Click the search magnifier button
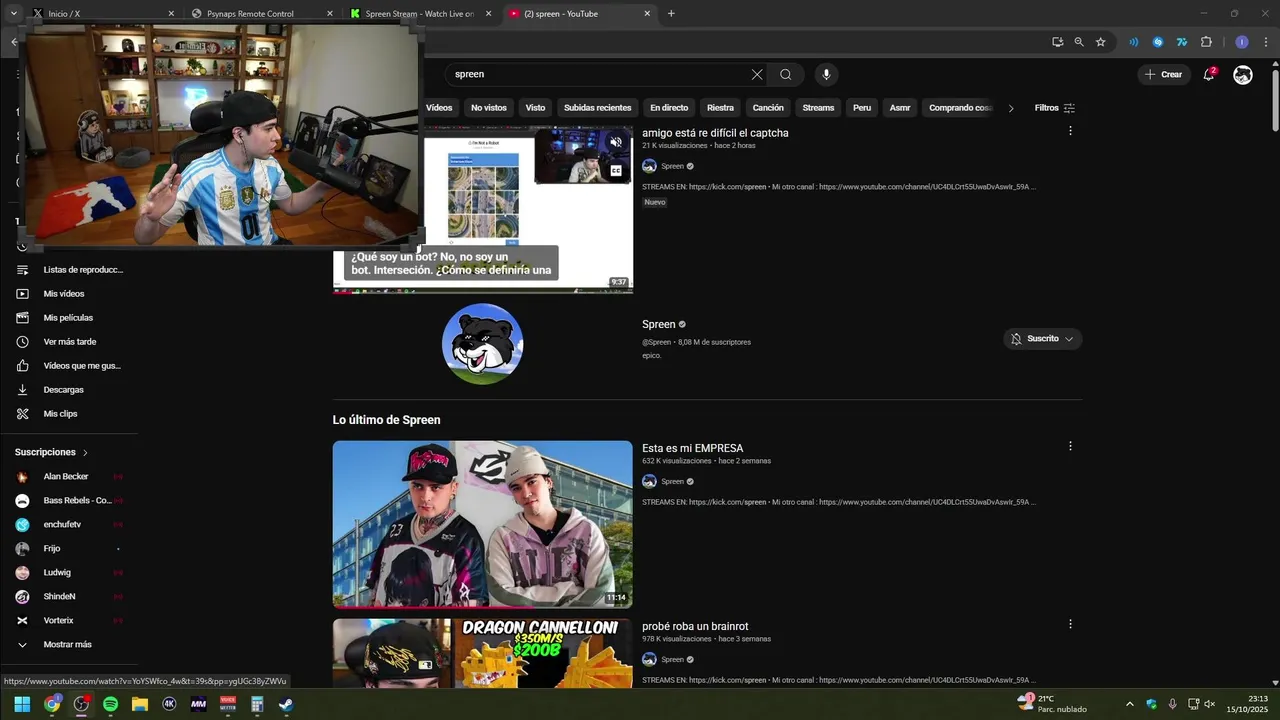The width and height of the screenshot is (1280, 720). coord(786,74)
